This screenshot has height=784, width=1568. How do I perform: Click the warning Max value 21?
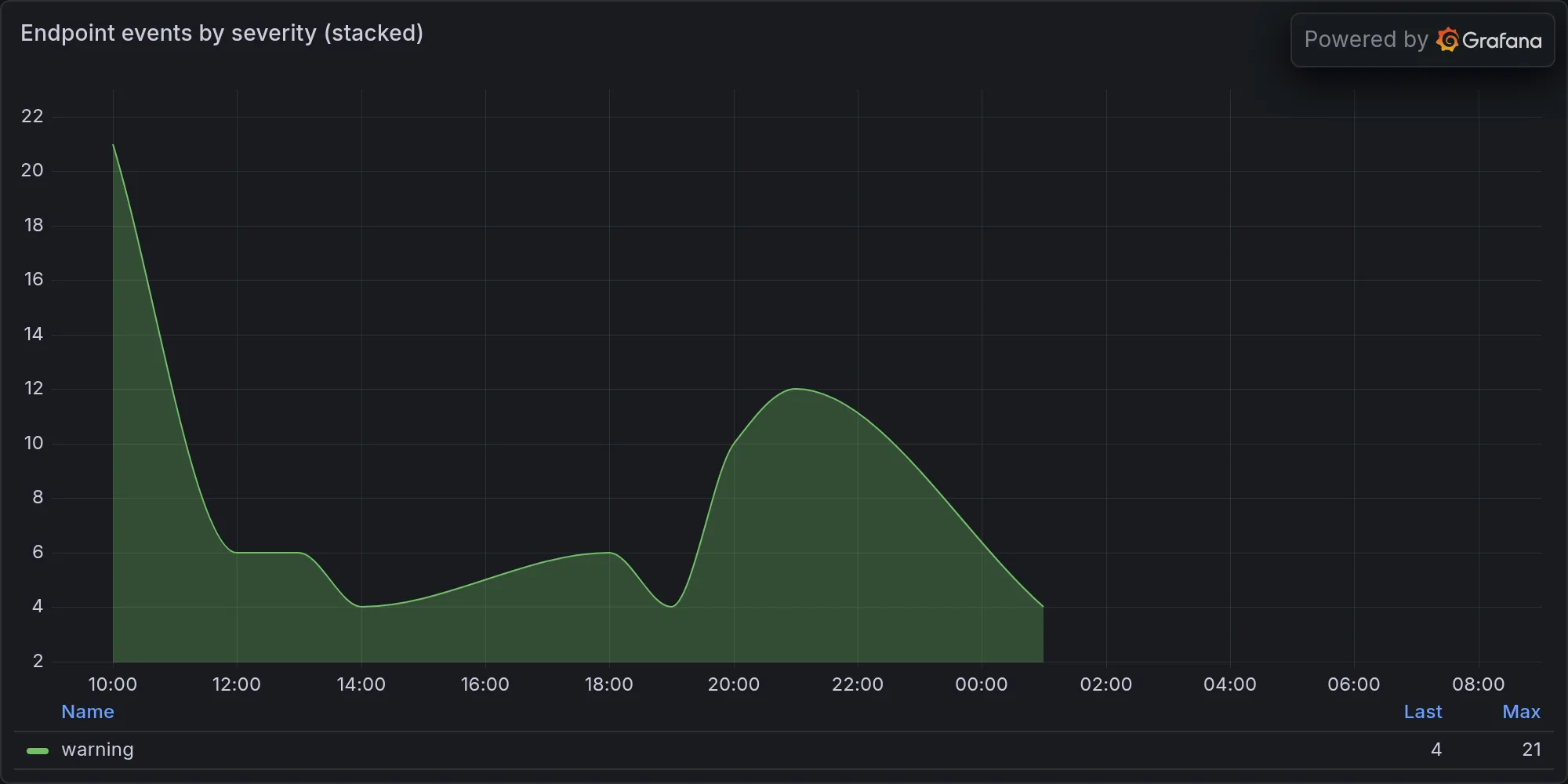click(x=1532, y=750)
